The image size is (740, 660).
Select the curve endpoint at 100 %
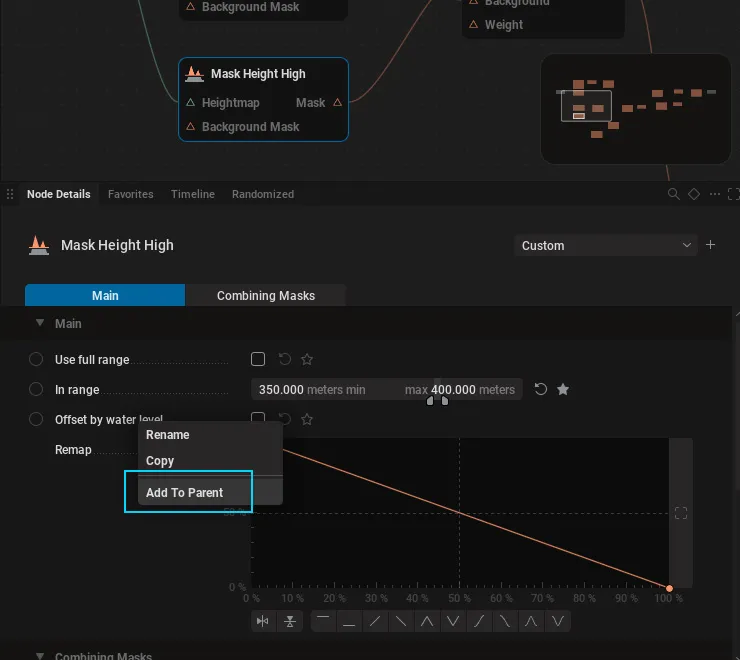669,588
